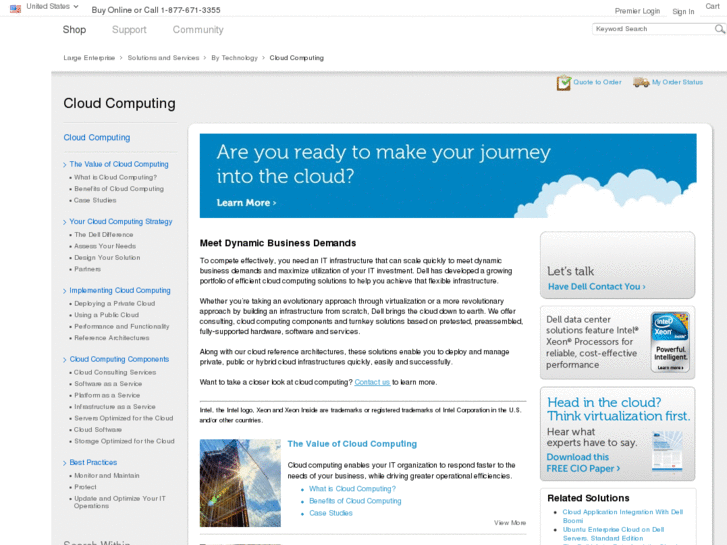Open Ubuntu Enterprise Cloud on Dell Servers link
The width and height of the screenshot is (727, 545).
(613, 534)
